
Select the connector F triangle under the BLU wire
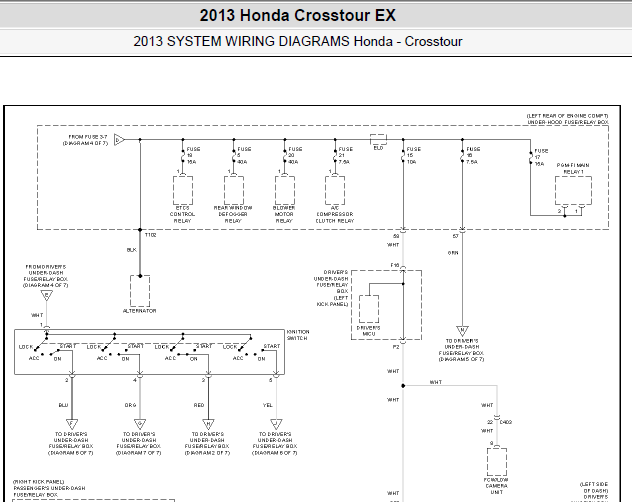pyautogui.click(x=72, y=424)
